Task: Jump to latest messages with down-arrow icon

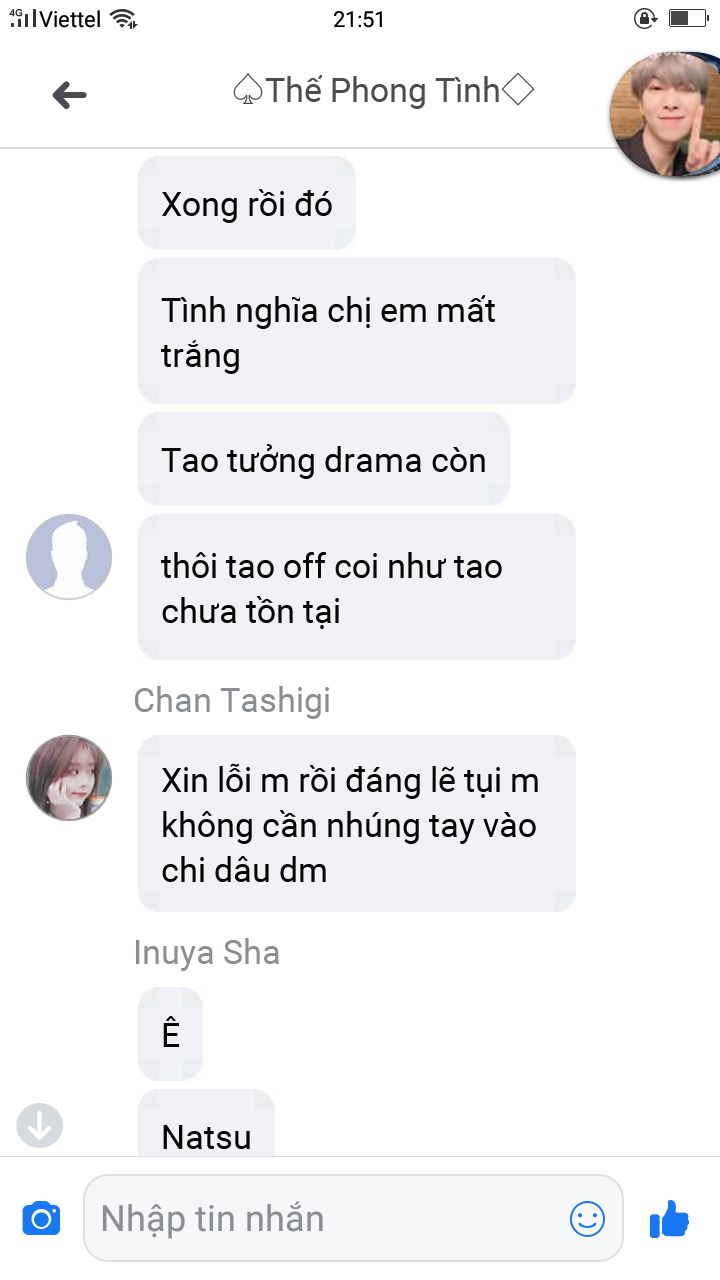Action: (40, 1126)
